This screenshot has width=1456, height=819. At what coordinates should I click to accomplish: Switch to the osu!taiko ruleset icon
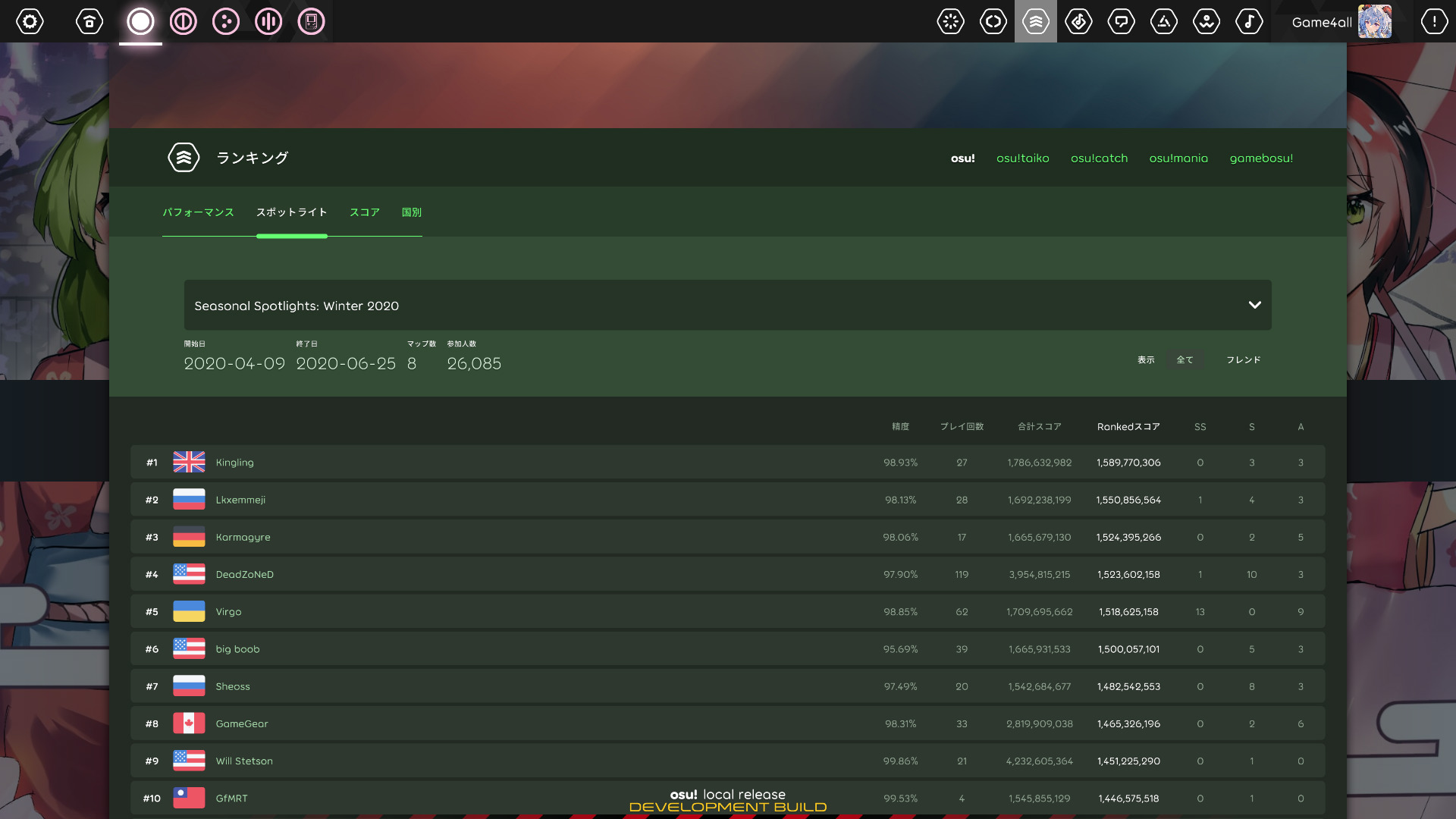(183, 21)
